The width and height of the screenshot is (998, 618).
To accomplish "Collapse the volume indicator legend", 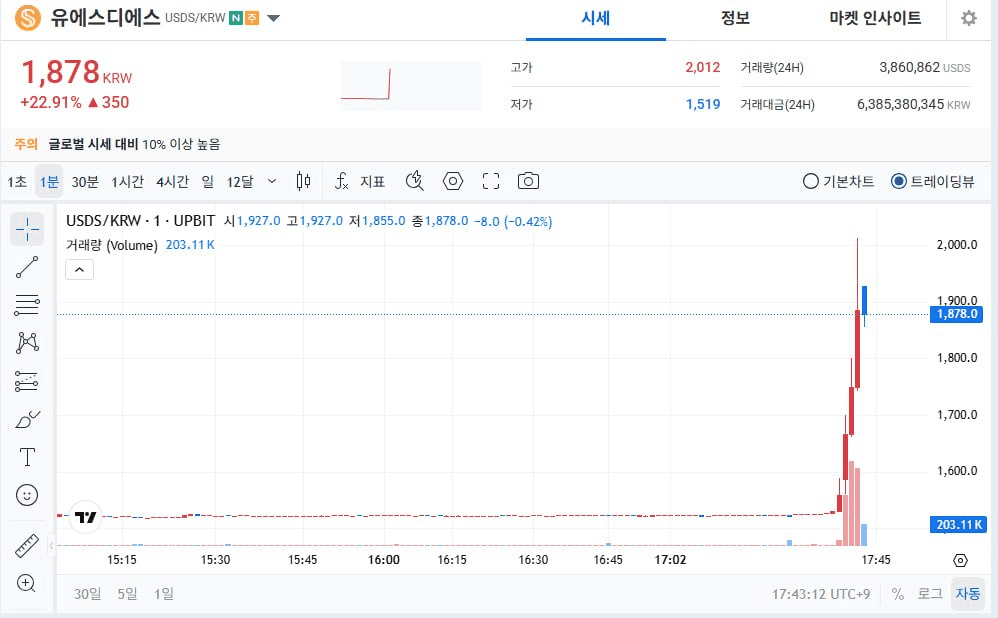I will pos(79,269).
